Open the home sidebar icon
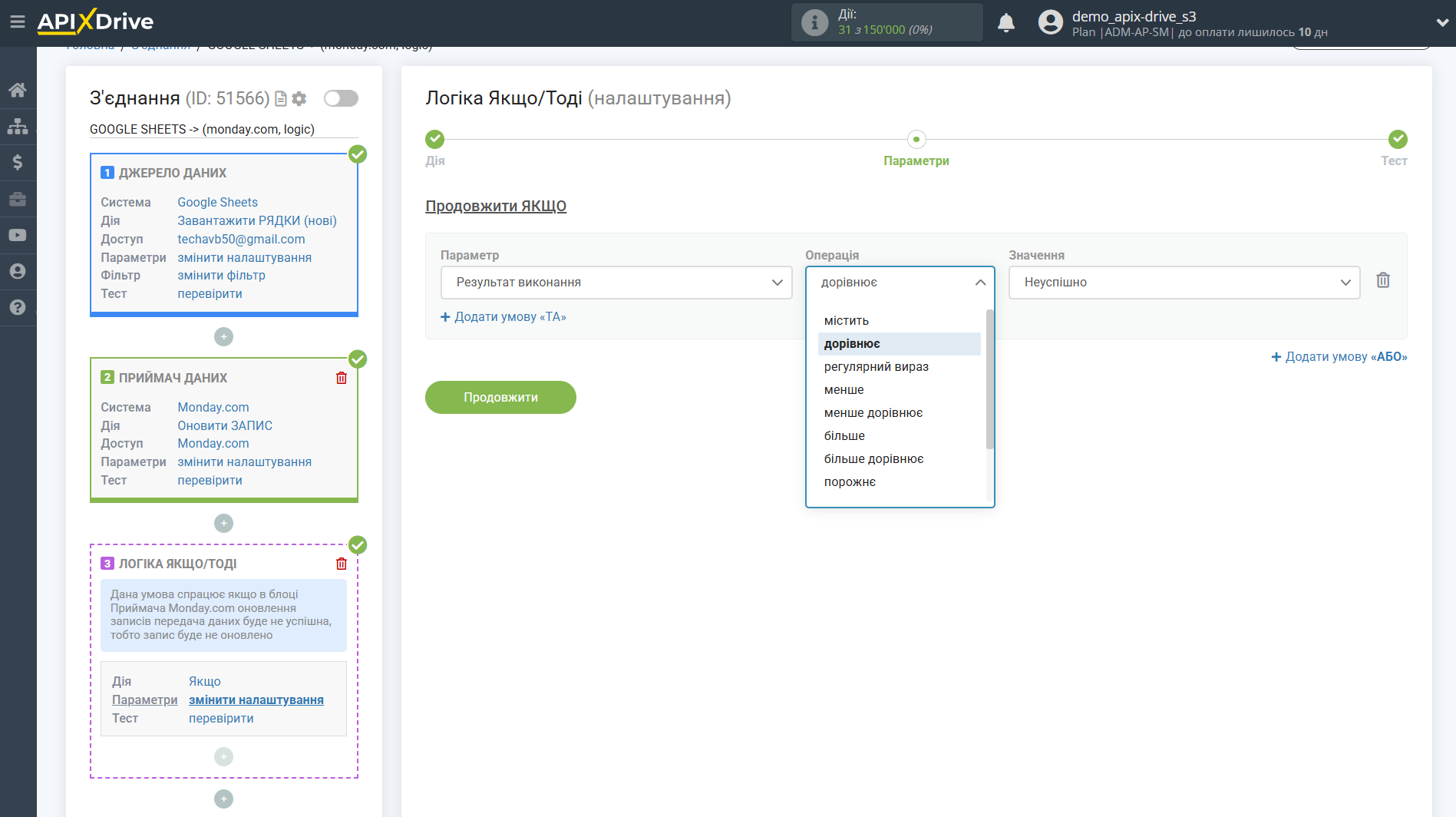Viewport: 1456px width, 817px height. 18,90
